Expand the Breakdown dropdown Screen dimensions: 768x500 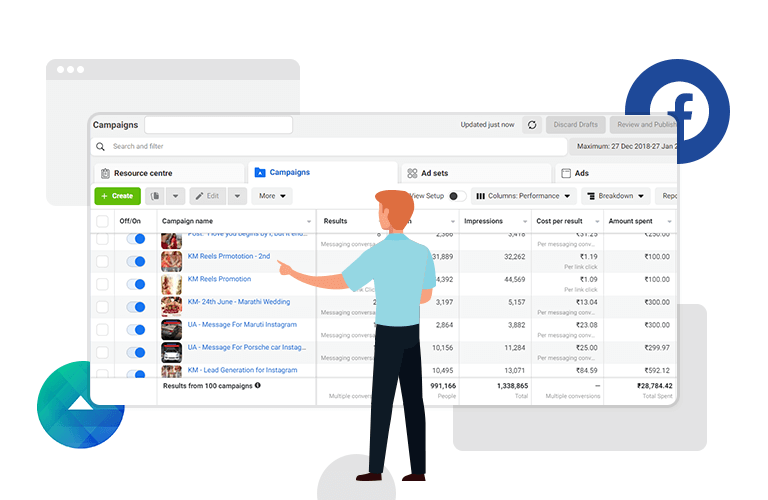pos(615,196)
